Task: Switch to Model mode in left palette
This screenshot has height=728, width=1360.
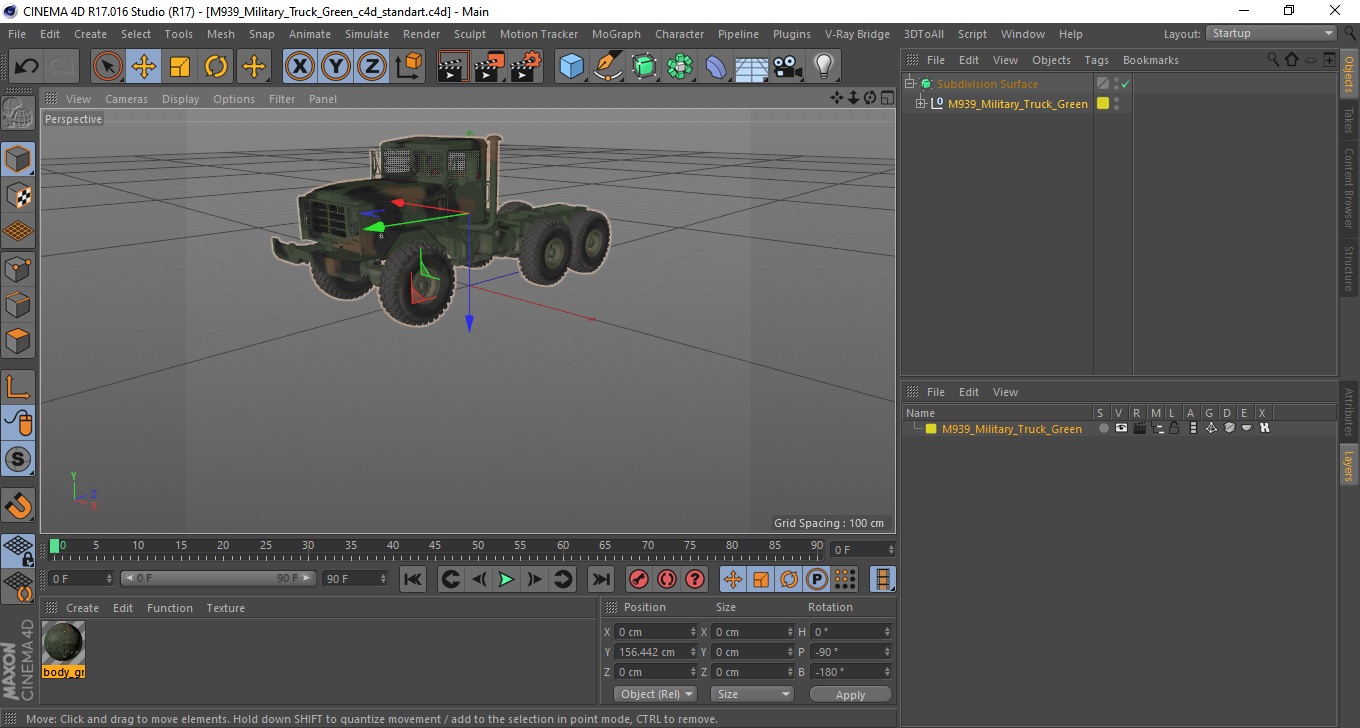Action: tap(18, 159)
